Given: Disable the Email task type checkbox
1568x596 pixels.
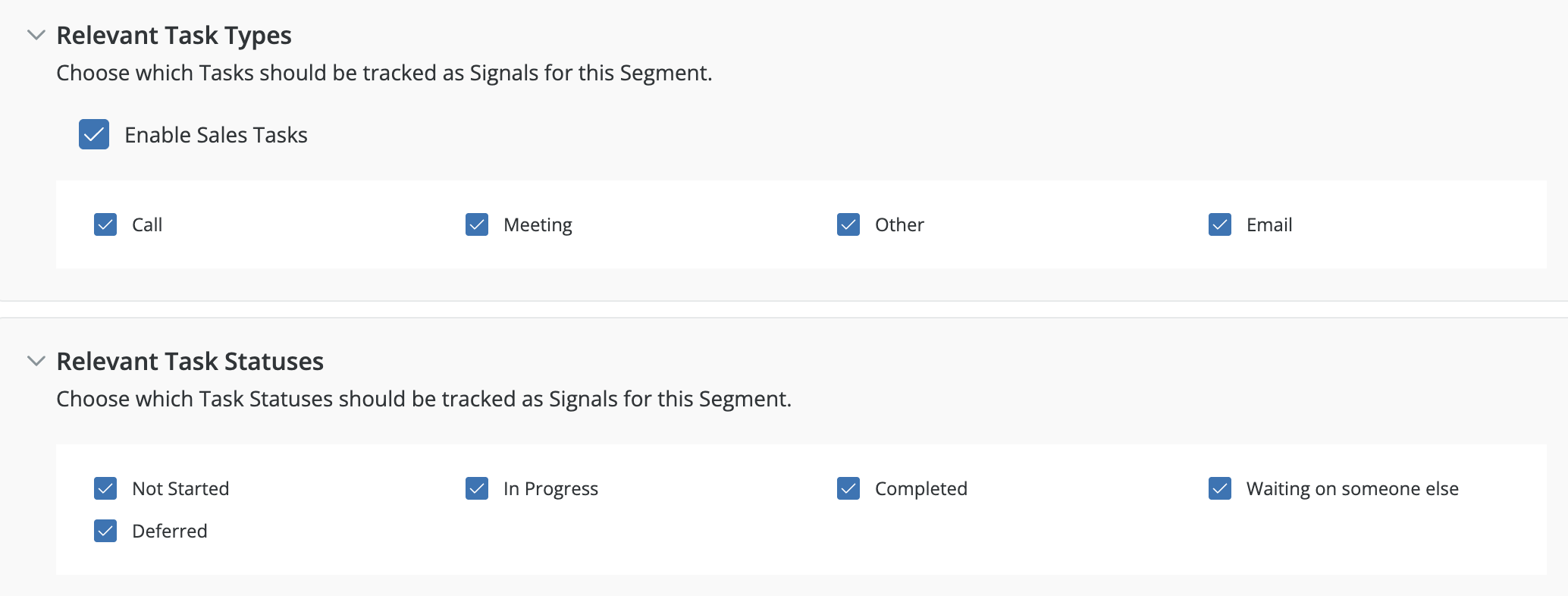Looking at the screenshot, I should coord(1220,224).
